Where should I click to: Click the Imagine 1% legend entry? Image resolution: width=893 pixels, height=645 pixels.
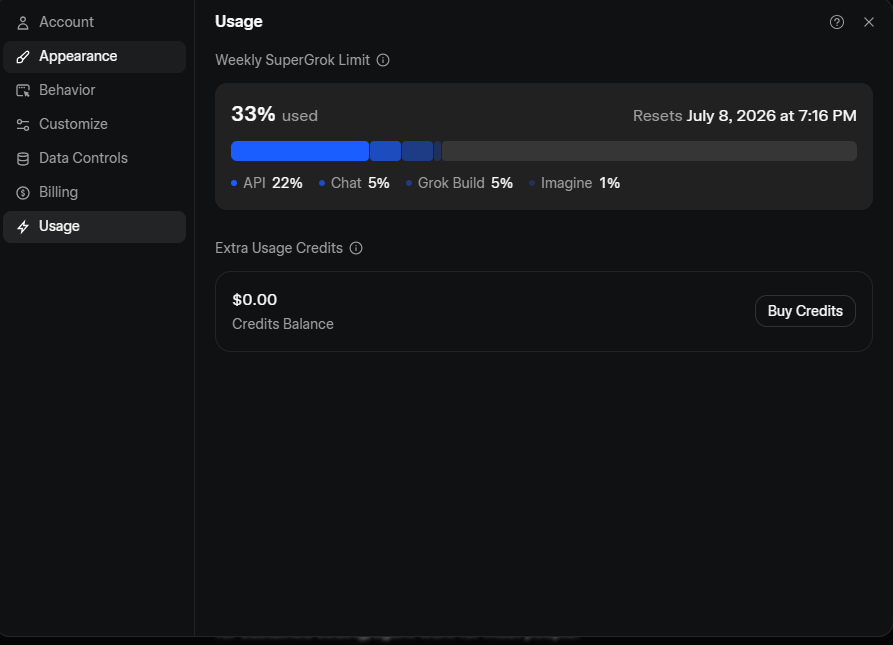point(574,183)
